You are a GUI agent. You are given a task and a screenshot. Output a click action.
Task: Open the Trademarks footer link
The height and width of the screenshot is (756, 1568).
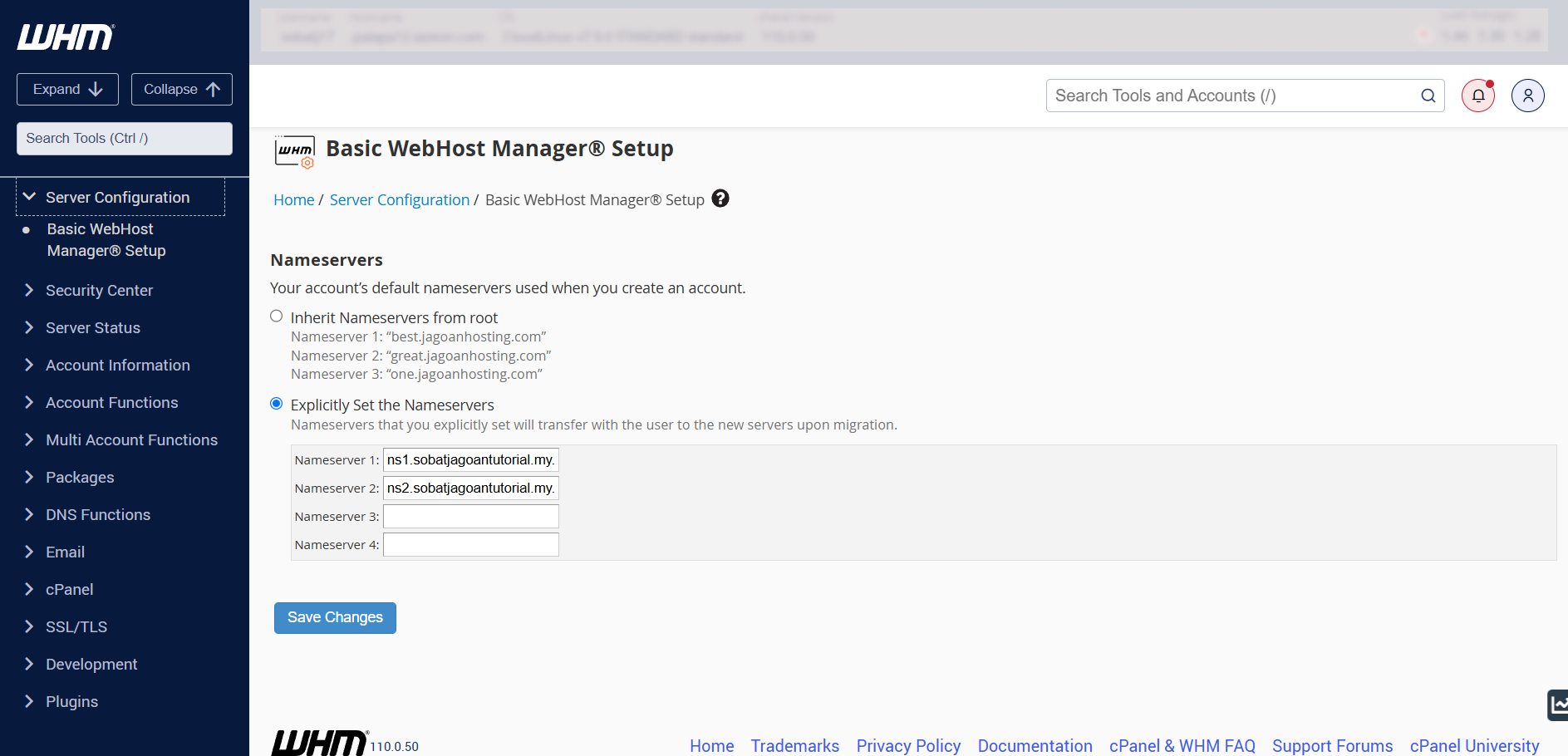click(795, 746)
